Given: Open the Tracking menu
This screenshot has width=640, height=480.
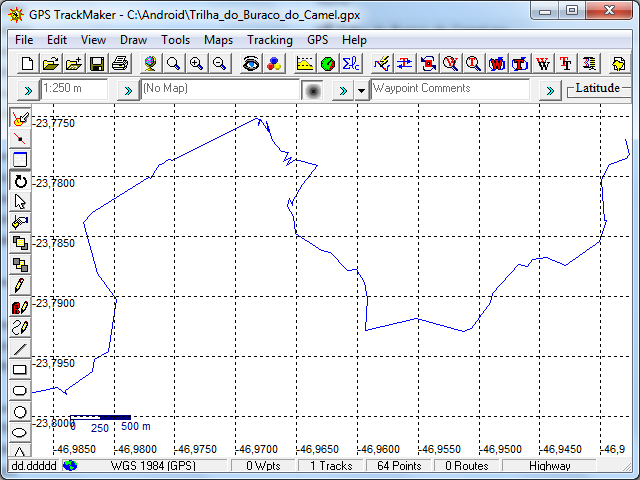Looking at the screenshot, I should (270, 40).
